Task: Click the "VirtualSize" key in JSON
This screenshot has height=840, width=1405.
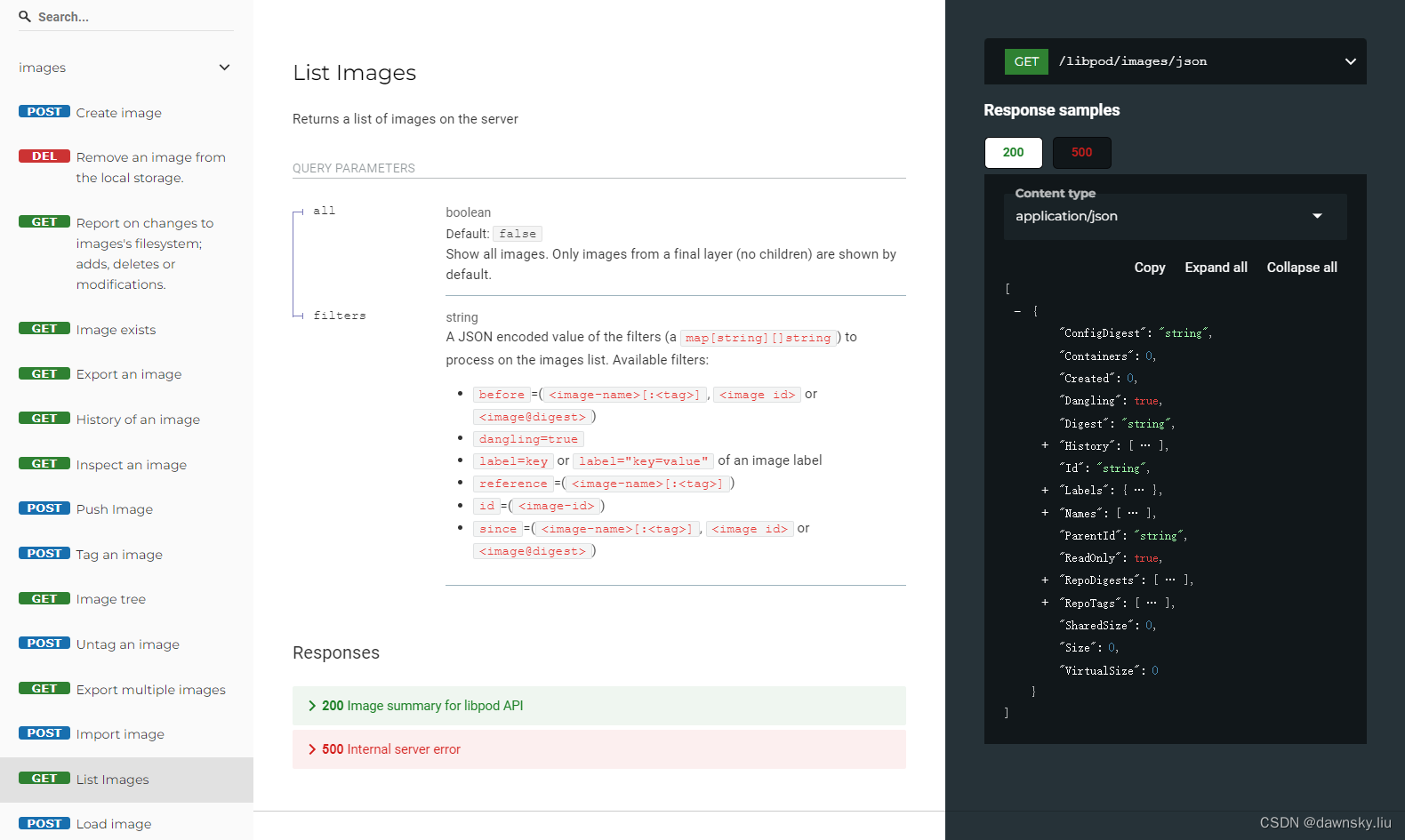Action: click(1099, 671)
